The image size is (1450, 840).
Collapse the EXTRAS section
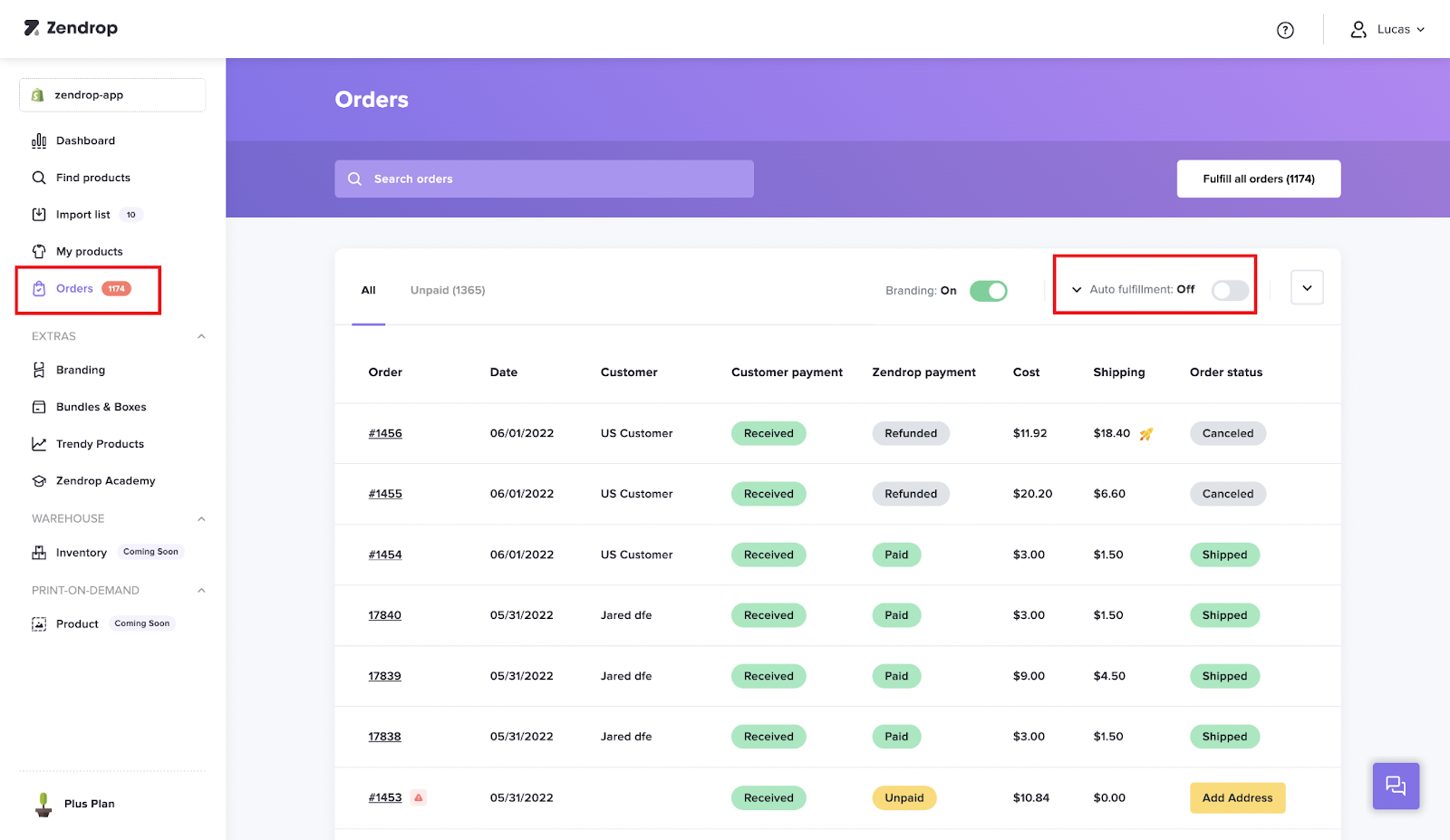(x=201, y=336)
